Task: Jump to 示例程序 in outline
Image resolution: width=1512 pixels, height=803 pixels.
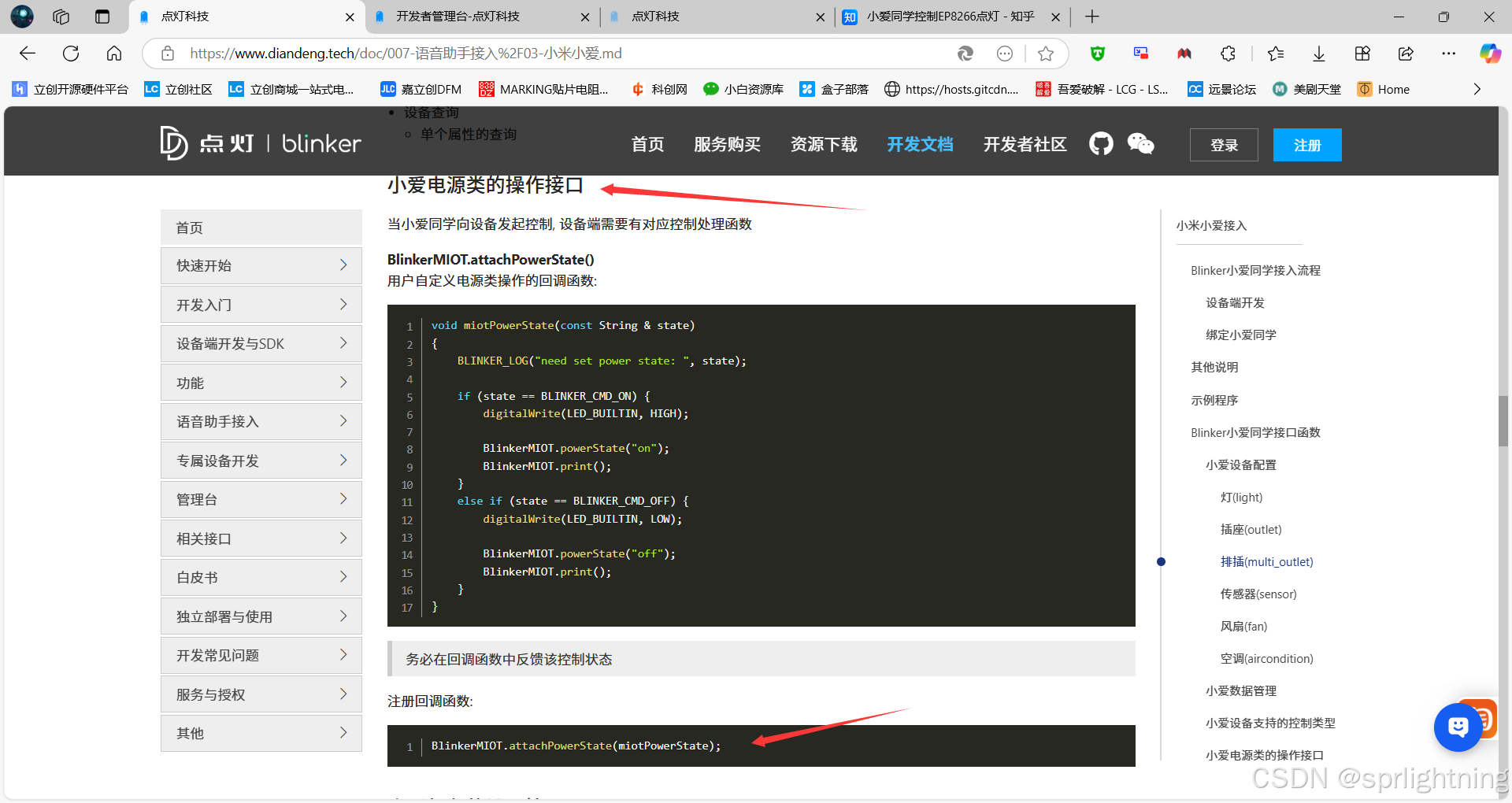Action: click(x=1214, y=400)
